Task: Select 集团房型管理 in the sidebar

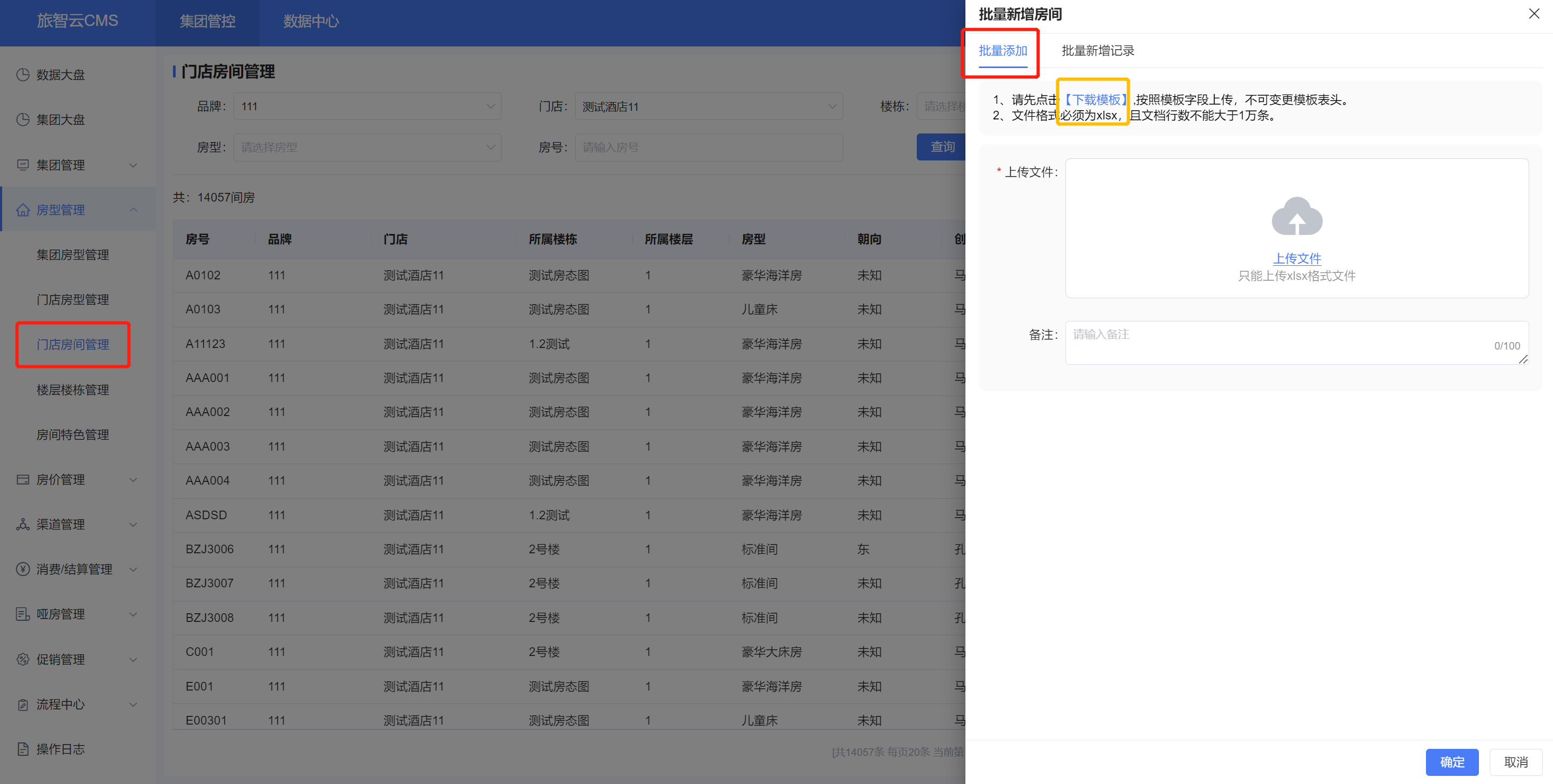Action: coord(72,255)
